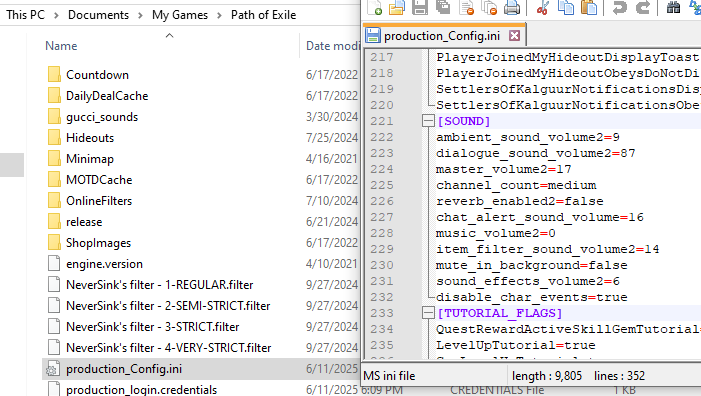Click the Paste clipboard icon
This screenshot has height=396, width=701.
tap(589, 8)
